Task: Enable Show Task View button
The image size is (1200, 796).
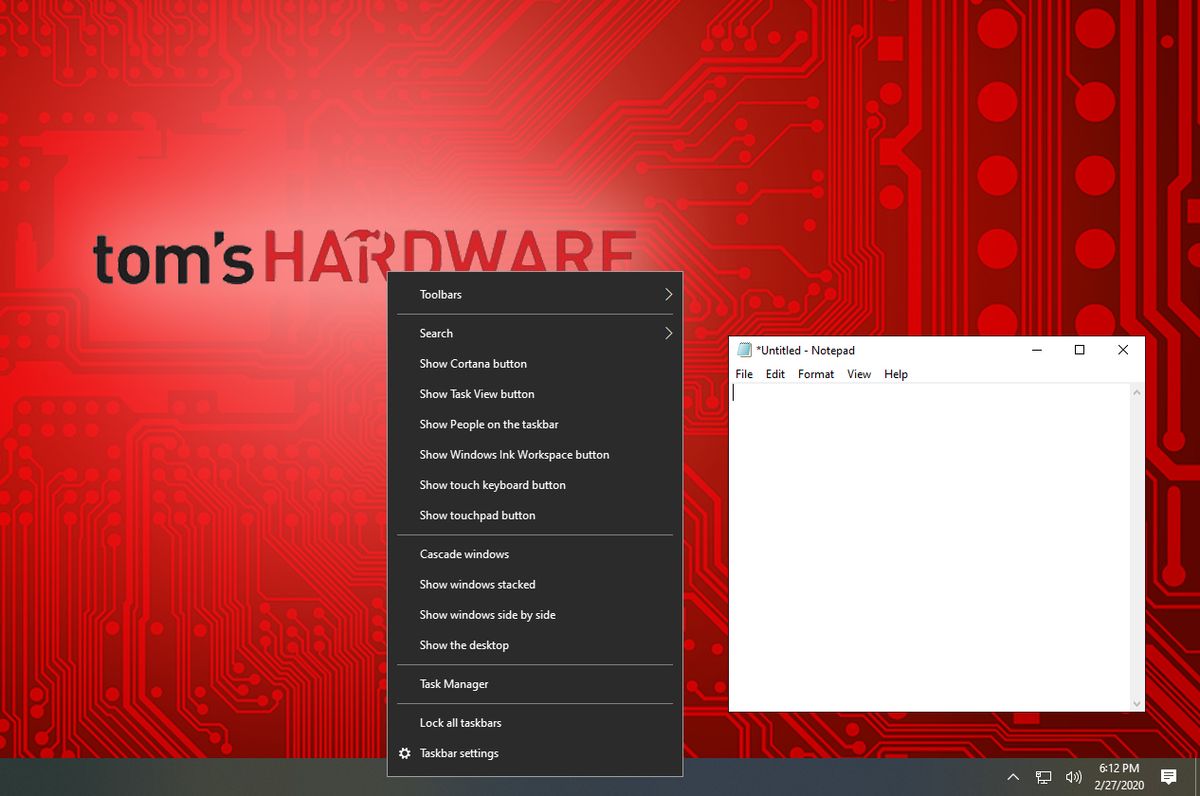Action: click(x=477, y=393)
